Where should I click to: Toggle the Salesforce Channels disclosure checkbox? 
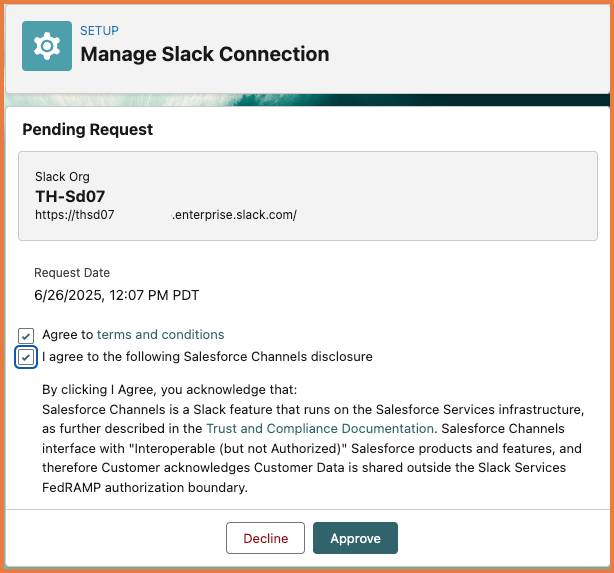coord(27,357)
